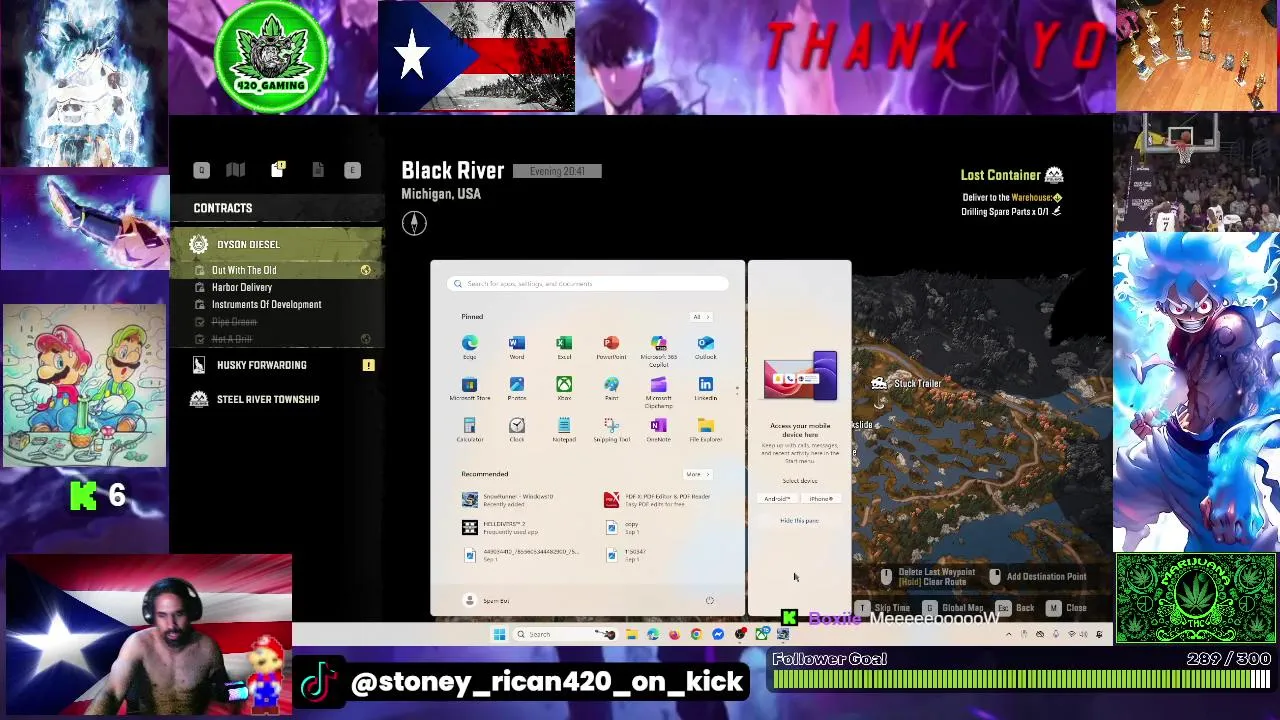Click the Follower Goal progress bar
Screen dimensions: 1280x720
(1021, 680)
